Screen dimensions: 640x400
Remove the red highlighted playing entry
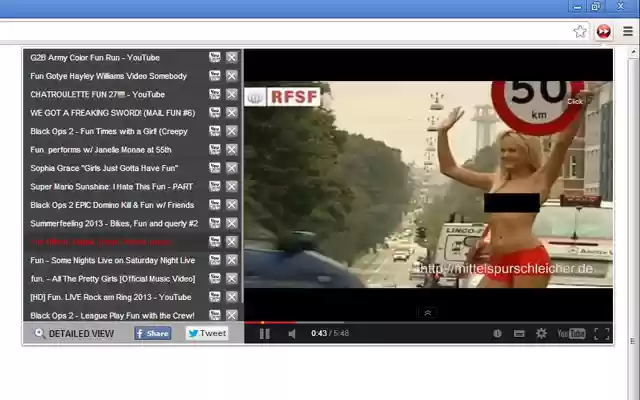tap(232, 242)
